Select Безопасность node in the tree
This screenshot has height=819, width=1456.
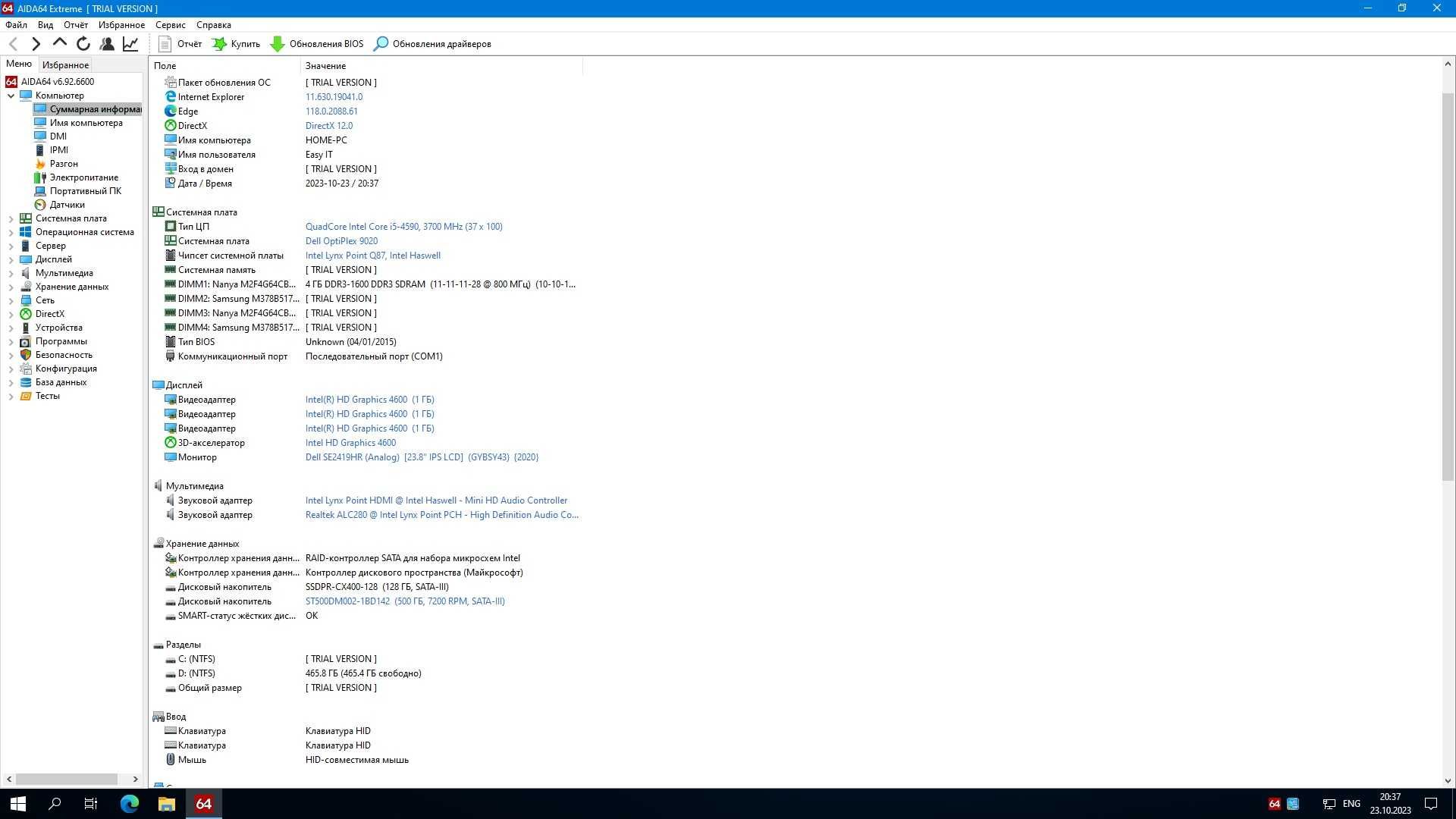(64, 355)
